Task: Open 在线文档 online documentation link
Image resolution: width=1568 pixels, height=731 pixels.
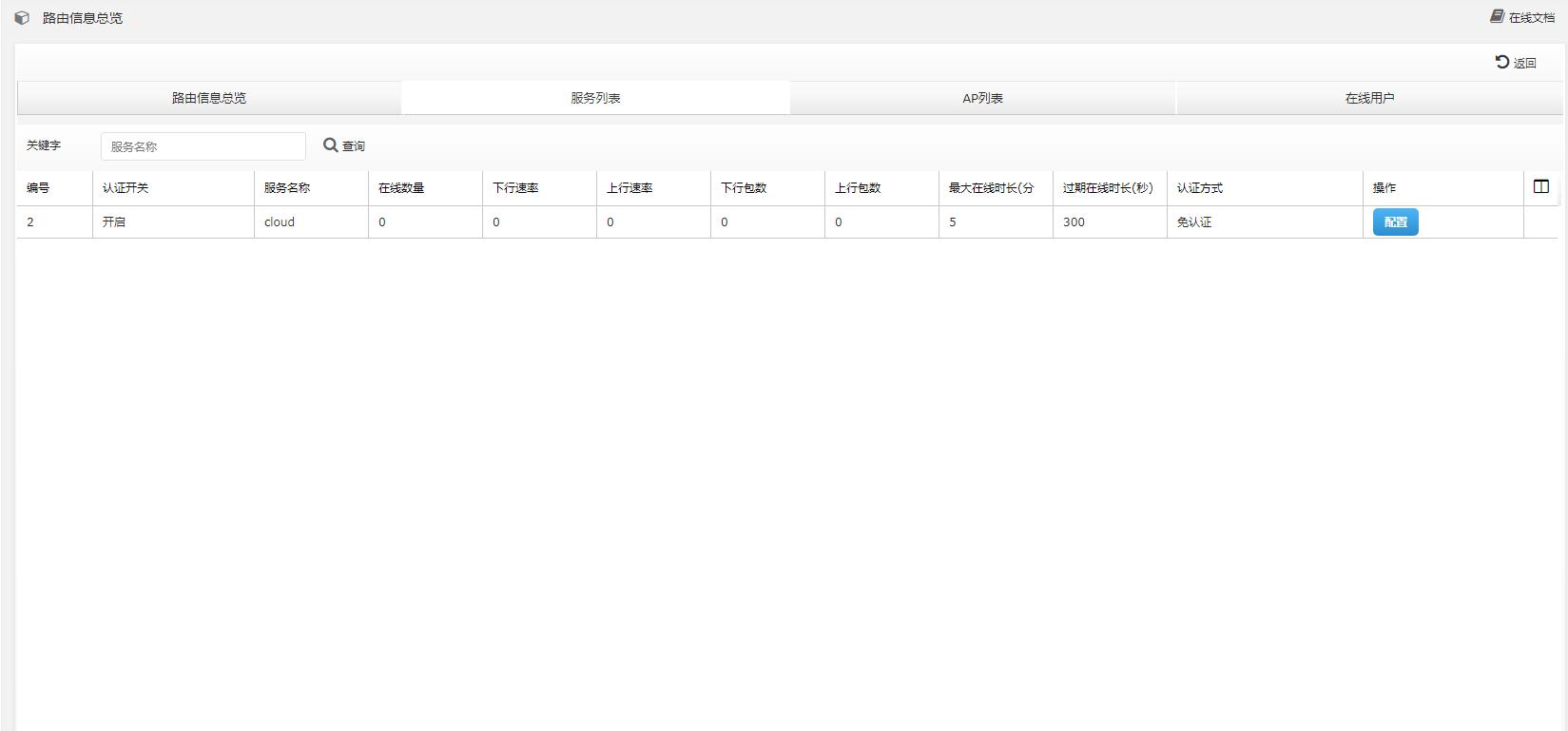Action: click(x=1522, y=17)
